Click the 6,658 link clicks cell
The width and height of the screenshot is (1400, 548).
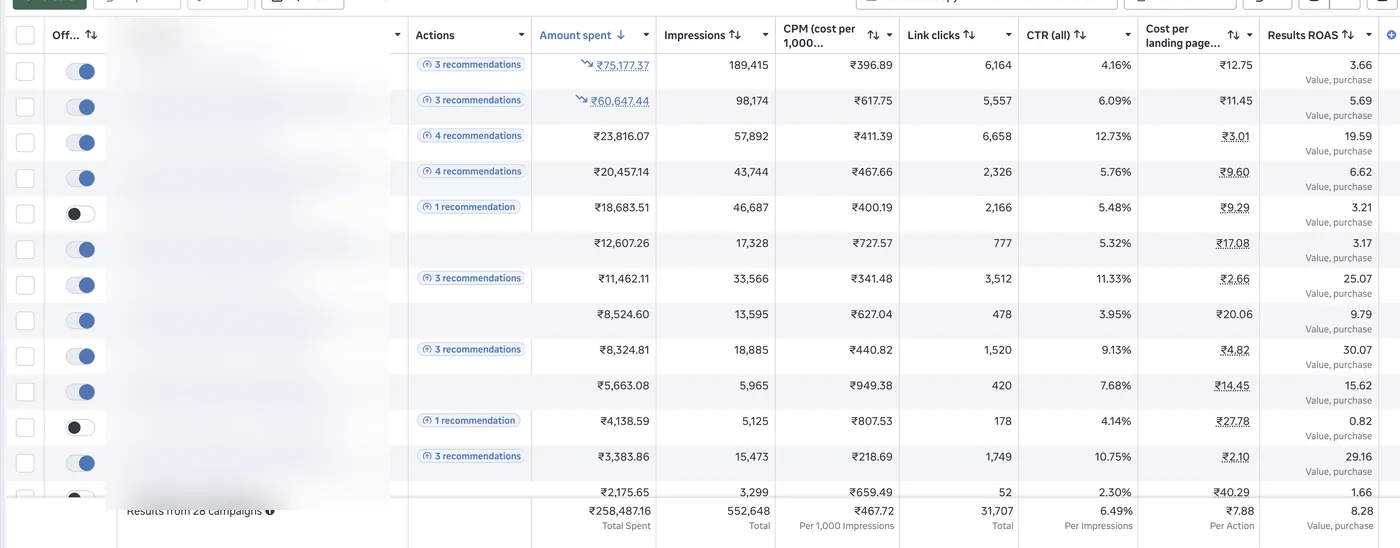[x=997, y=136]
